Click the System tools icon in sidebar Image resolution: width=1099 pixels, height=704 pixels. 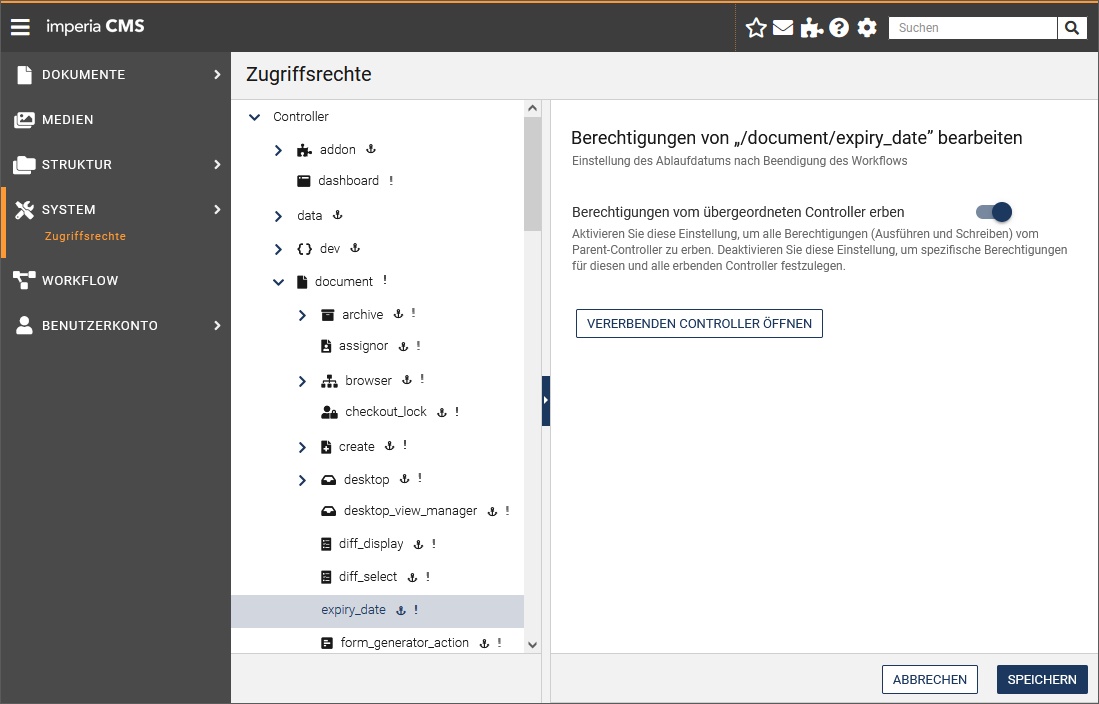click(25, 210)
